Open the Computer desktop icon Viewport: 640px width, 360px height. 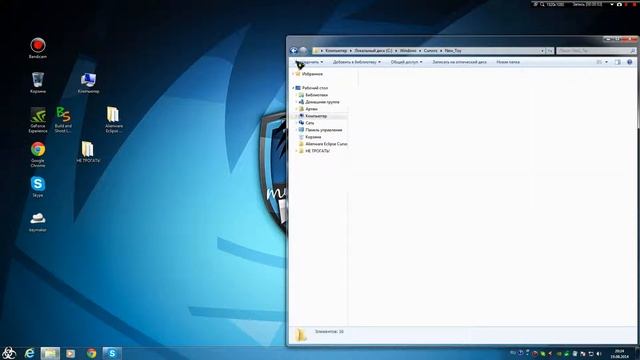[x=88, y=82]
